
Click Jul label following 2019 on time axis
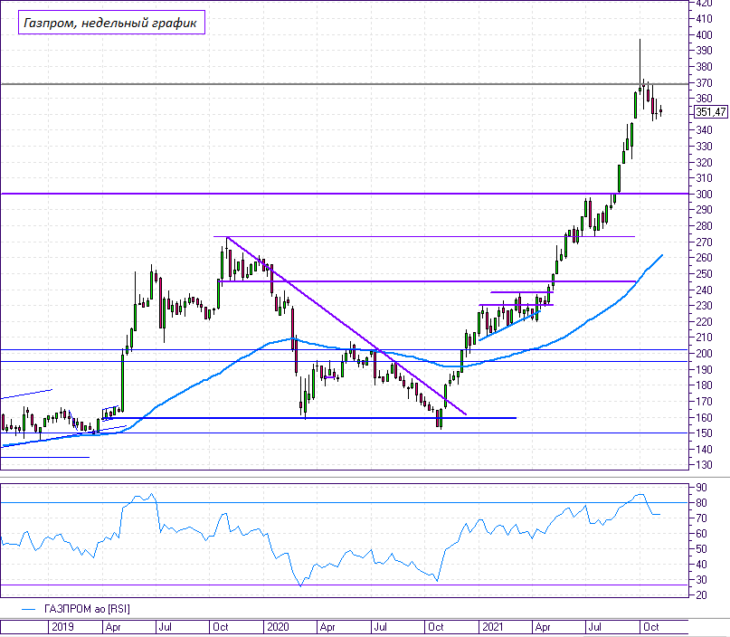[x=165, y=627]
